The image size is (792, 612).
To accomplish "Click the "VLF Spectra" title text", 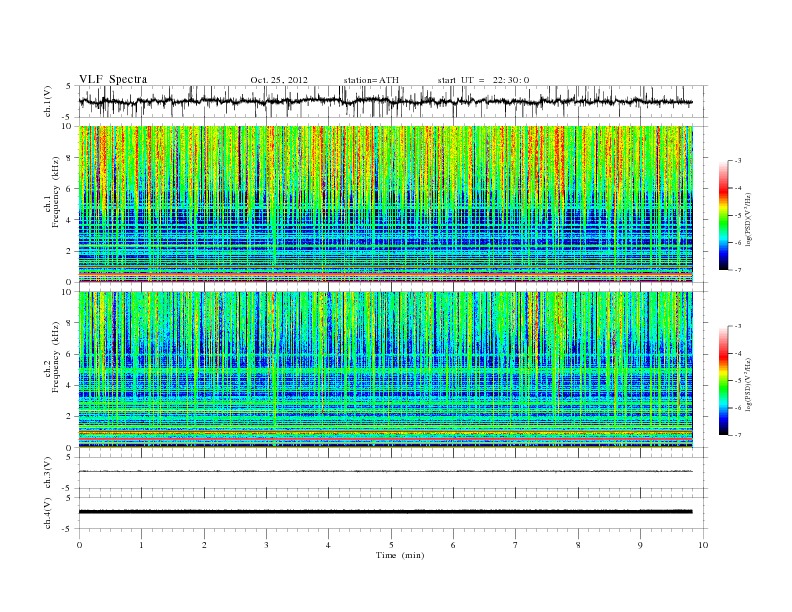I will coord(113,79).
